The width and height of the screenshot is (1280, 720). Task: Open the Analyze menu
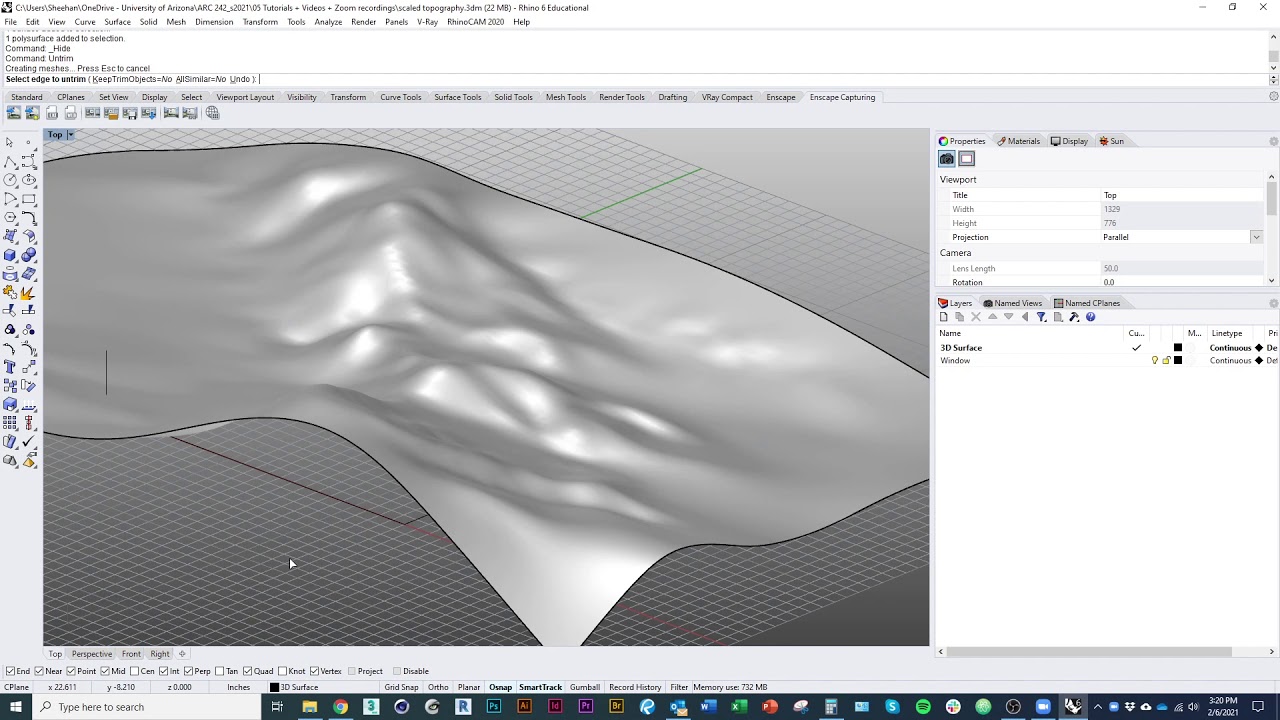pos(328,22)
